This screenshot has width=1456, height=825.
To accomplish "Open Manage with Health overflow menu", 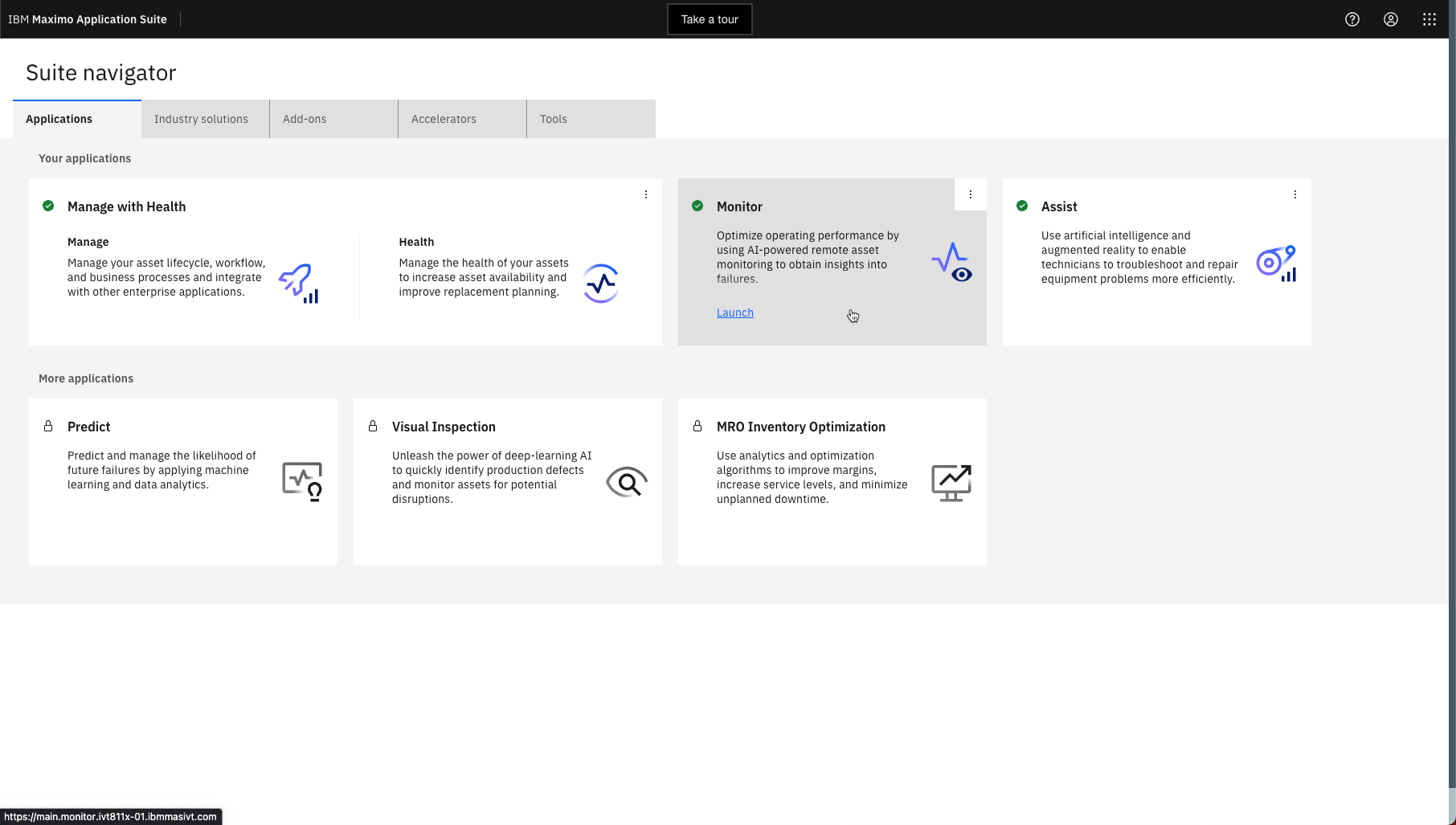I will (x=646, y=194).
